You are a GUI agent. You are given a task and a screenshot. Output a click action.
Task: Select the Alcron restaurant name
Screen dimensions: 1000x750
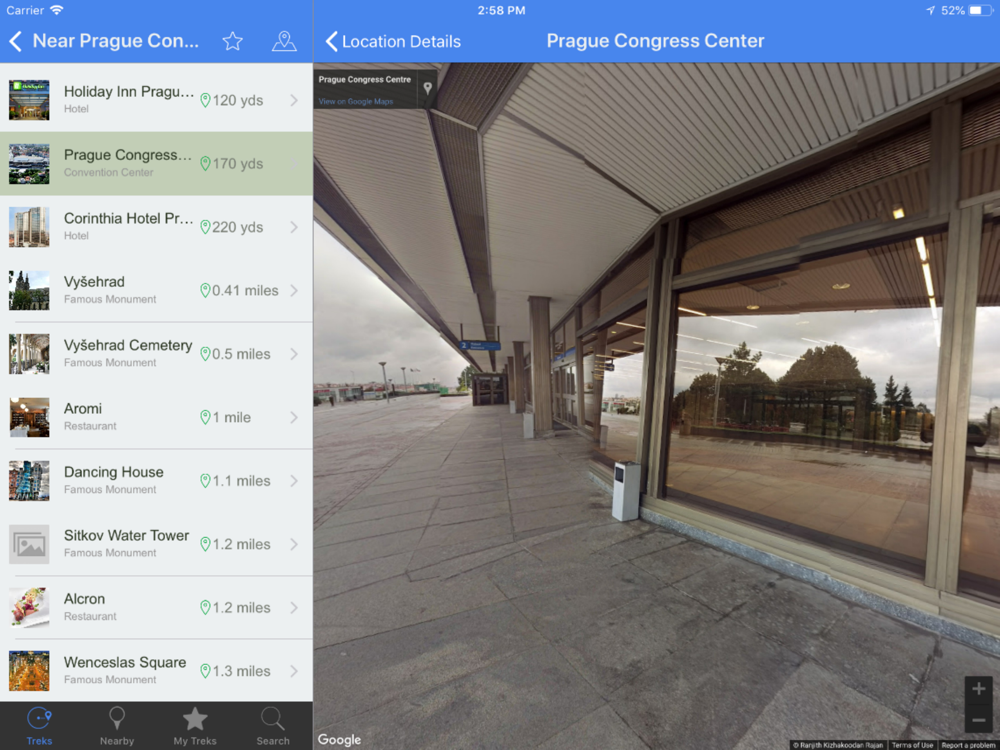(x=84, y=599)
